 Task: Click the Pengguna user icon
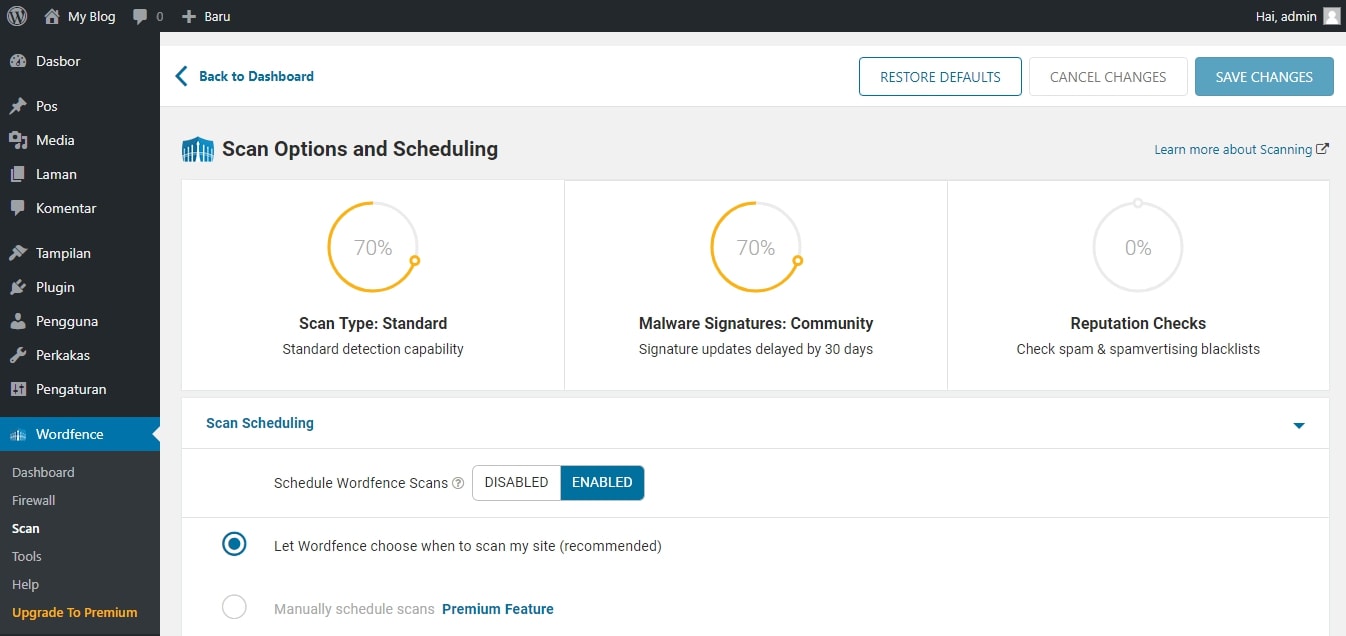(x=18, y=321)
